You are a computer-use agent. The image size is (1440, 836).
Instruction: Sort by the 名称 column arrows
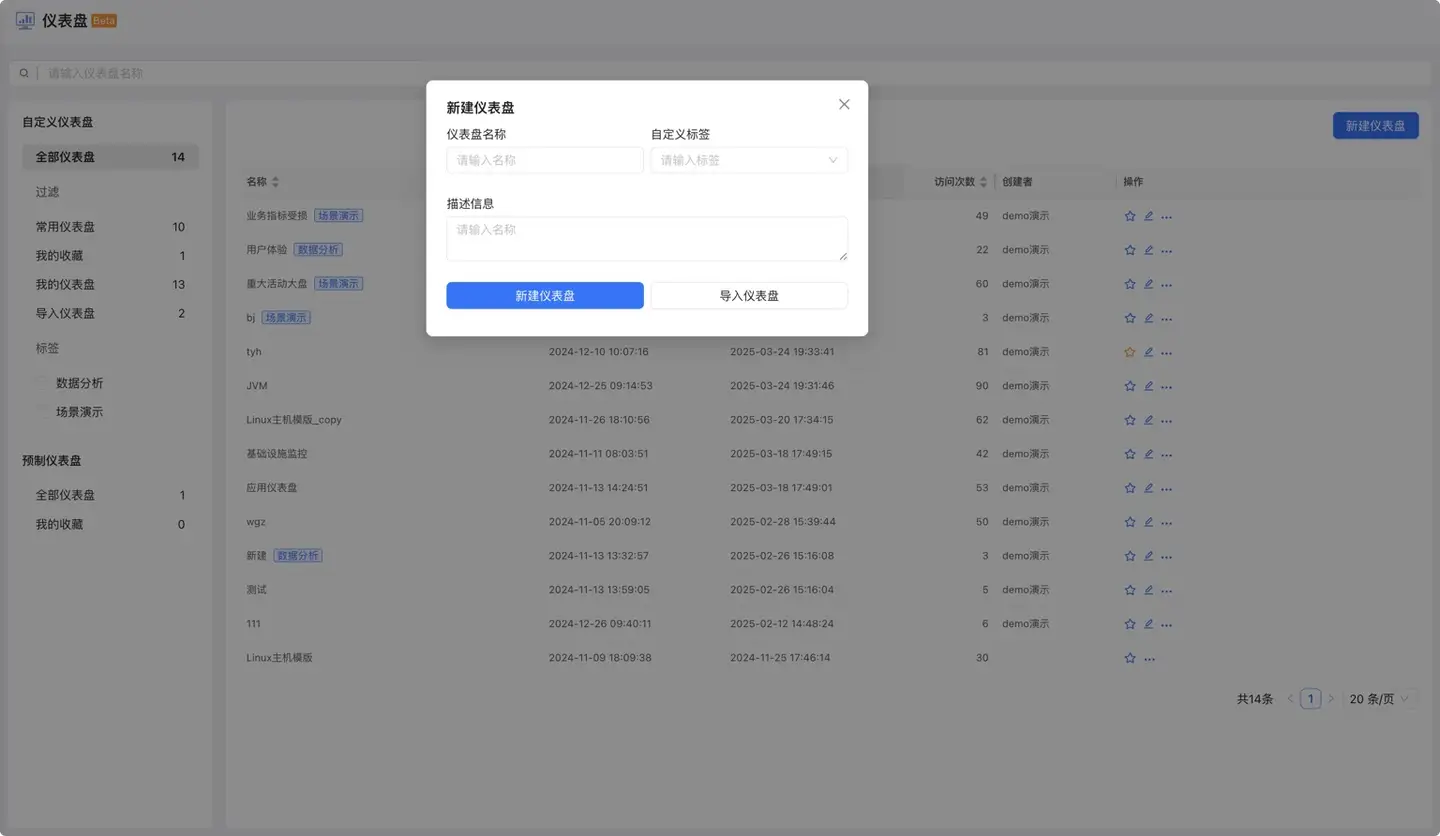coord(275,182)
